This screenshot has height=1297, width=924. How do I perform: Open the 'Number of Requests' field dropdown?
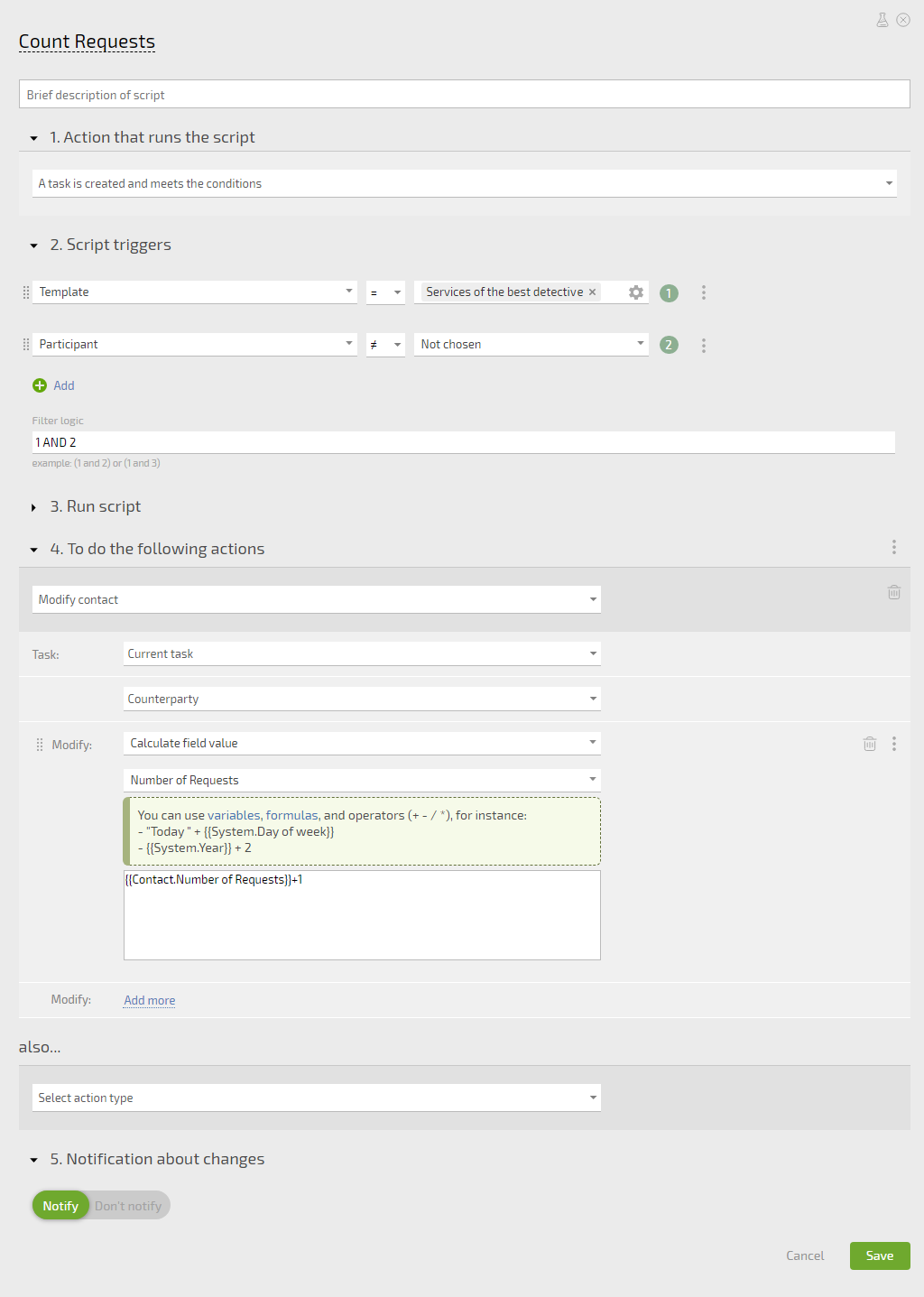[362, 780]
